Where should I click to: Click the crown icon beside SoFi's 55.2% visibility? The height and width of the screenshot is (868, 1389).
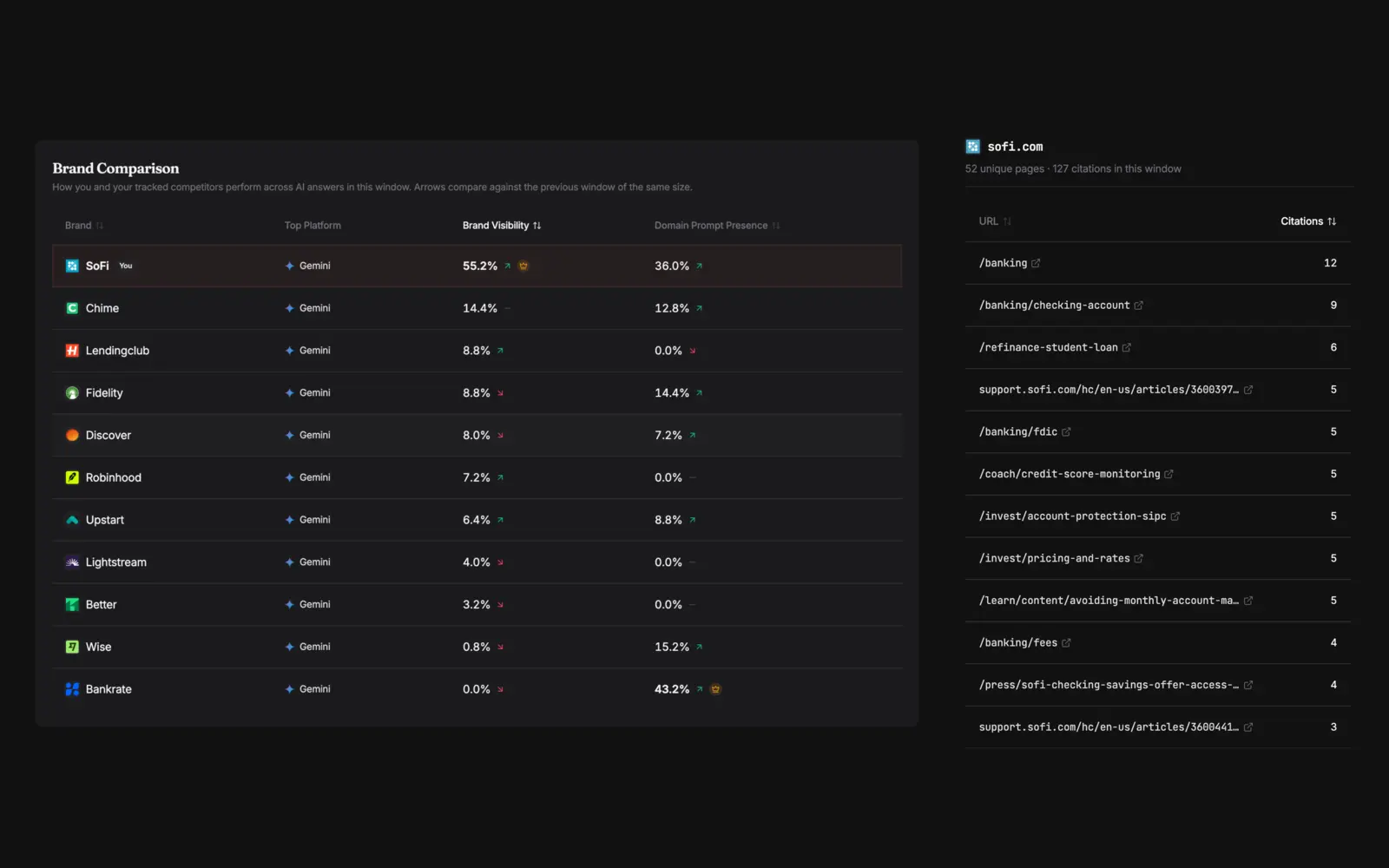pyautogui.click(x=523, y=266)
